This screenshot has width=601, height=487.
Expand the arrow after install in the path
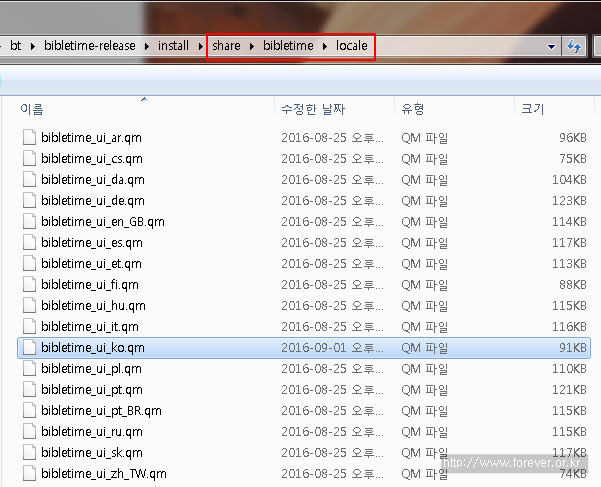[200, 46]
